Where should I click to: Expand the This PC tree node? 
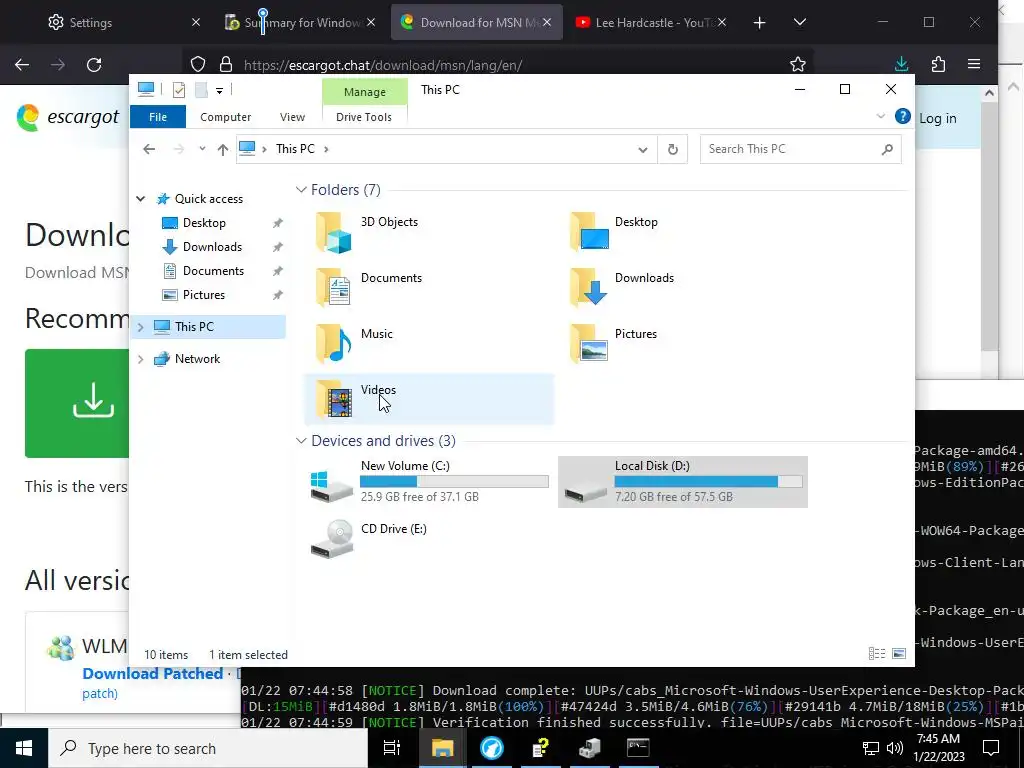140,327
